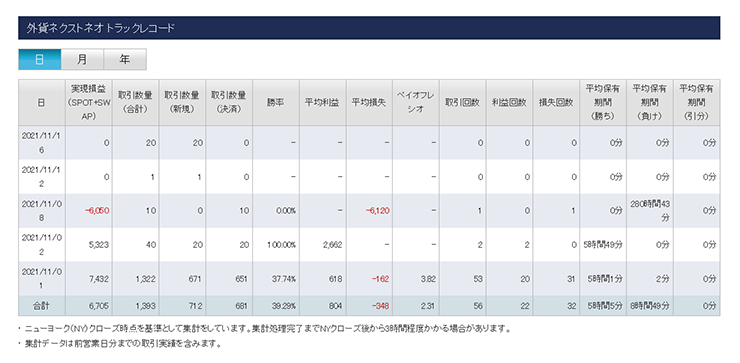Viewport: 740px width, 363px height.
Task: Click the 58時間5分 total holding period
Action: point(605,306)
